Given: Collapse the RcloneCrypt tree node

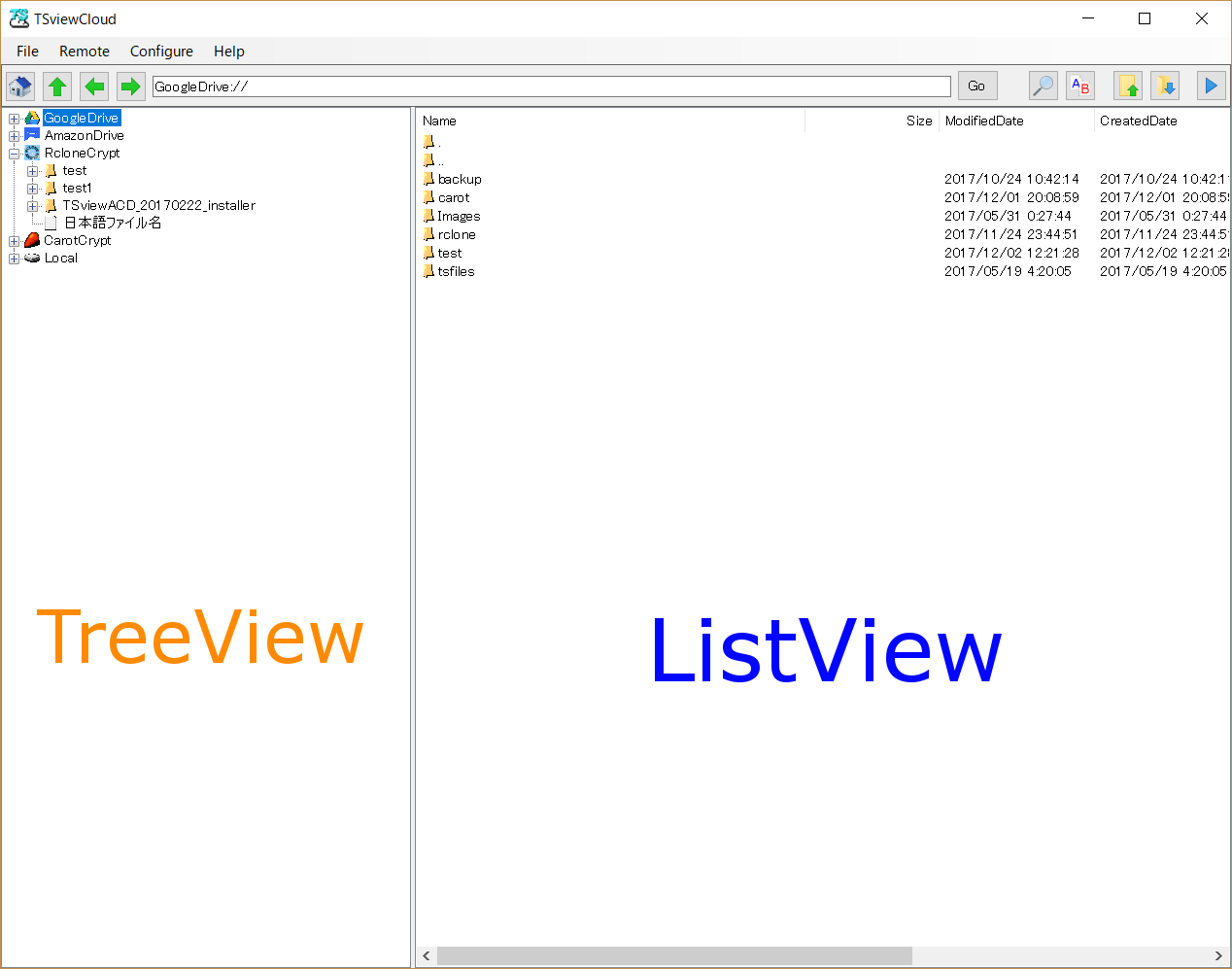Looking at the screenshot, I should (15, 154).
